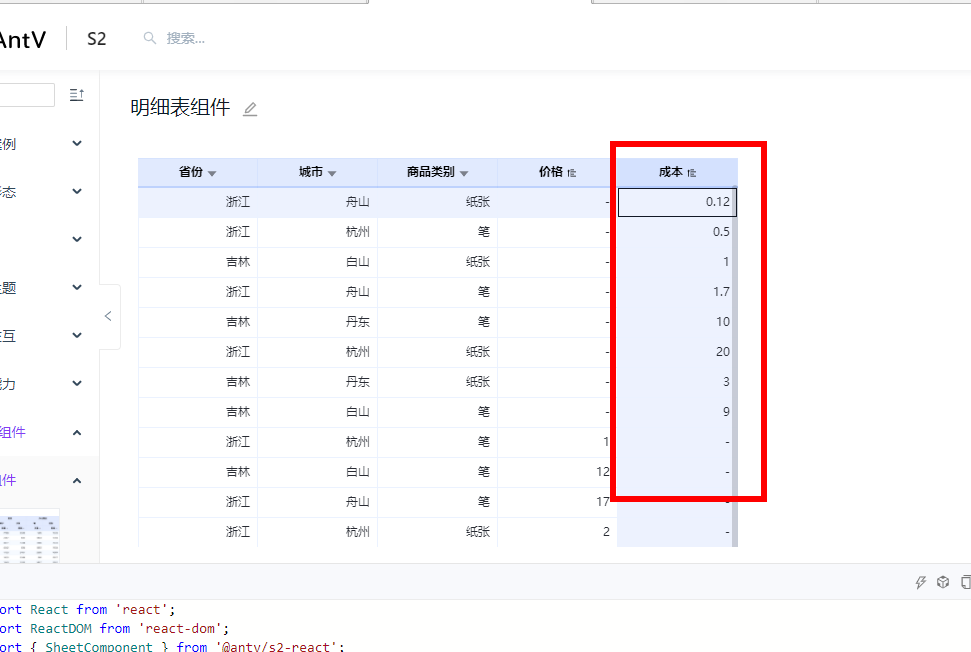Click the sort icon on the 价格 header

(571, 171)
